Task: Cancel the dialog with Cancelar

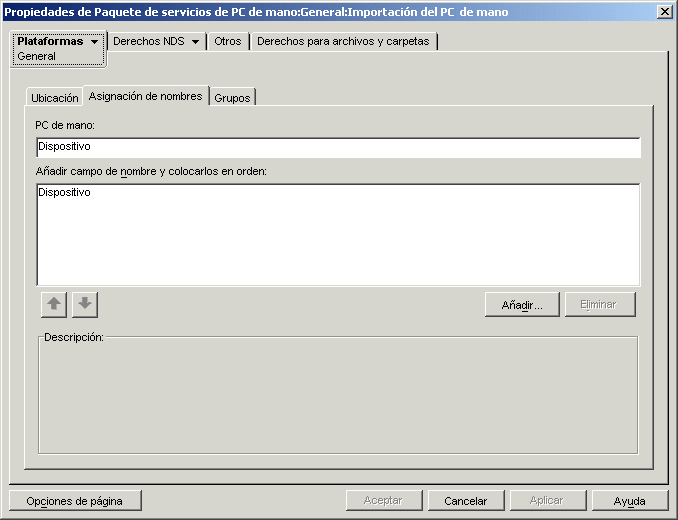Action: pyautogui.click(x=466, y=501)
